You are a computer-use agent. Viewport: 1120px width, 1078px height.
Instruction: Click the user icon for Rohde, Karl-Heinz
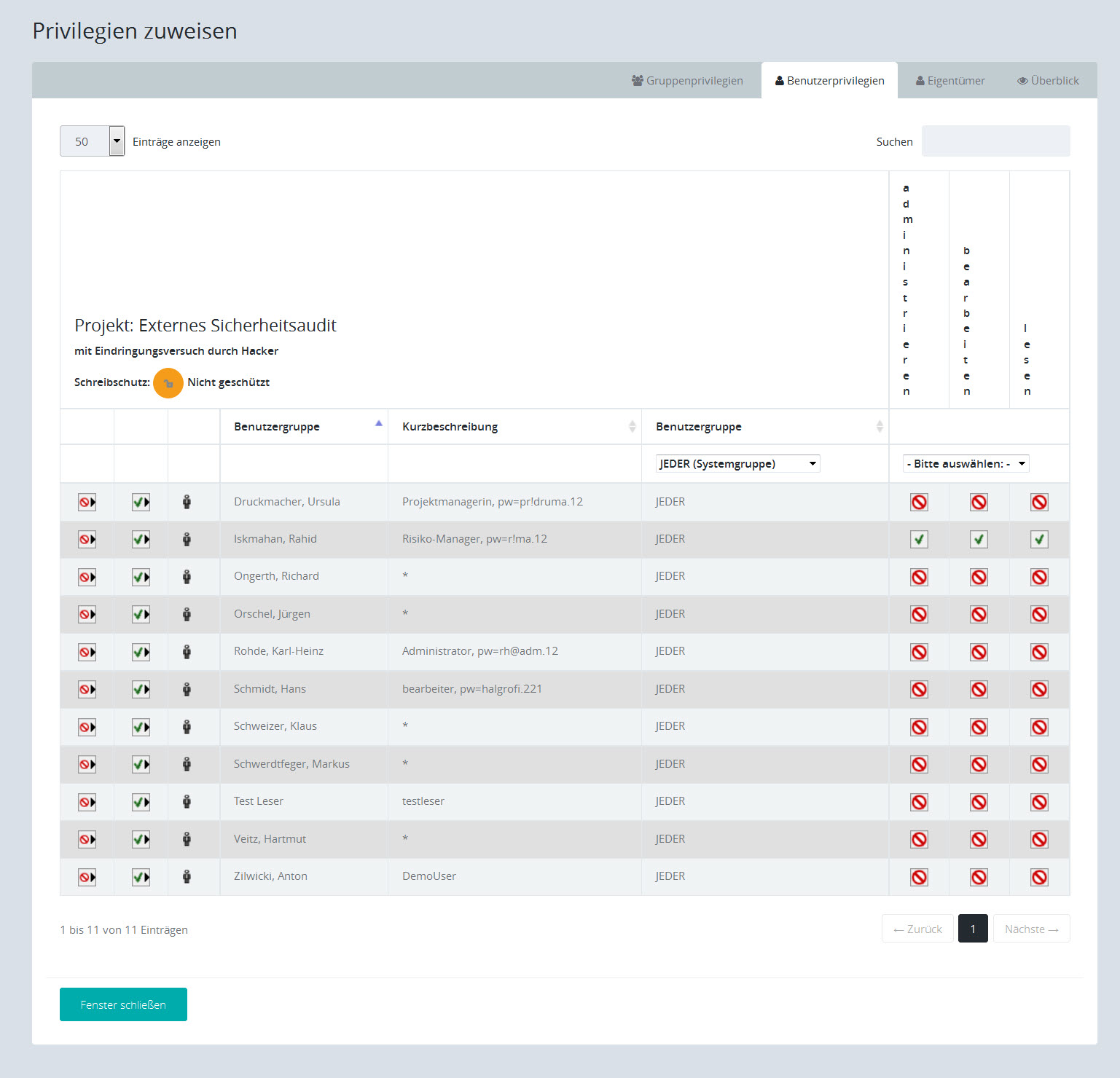pos(187,652)
